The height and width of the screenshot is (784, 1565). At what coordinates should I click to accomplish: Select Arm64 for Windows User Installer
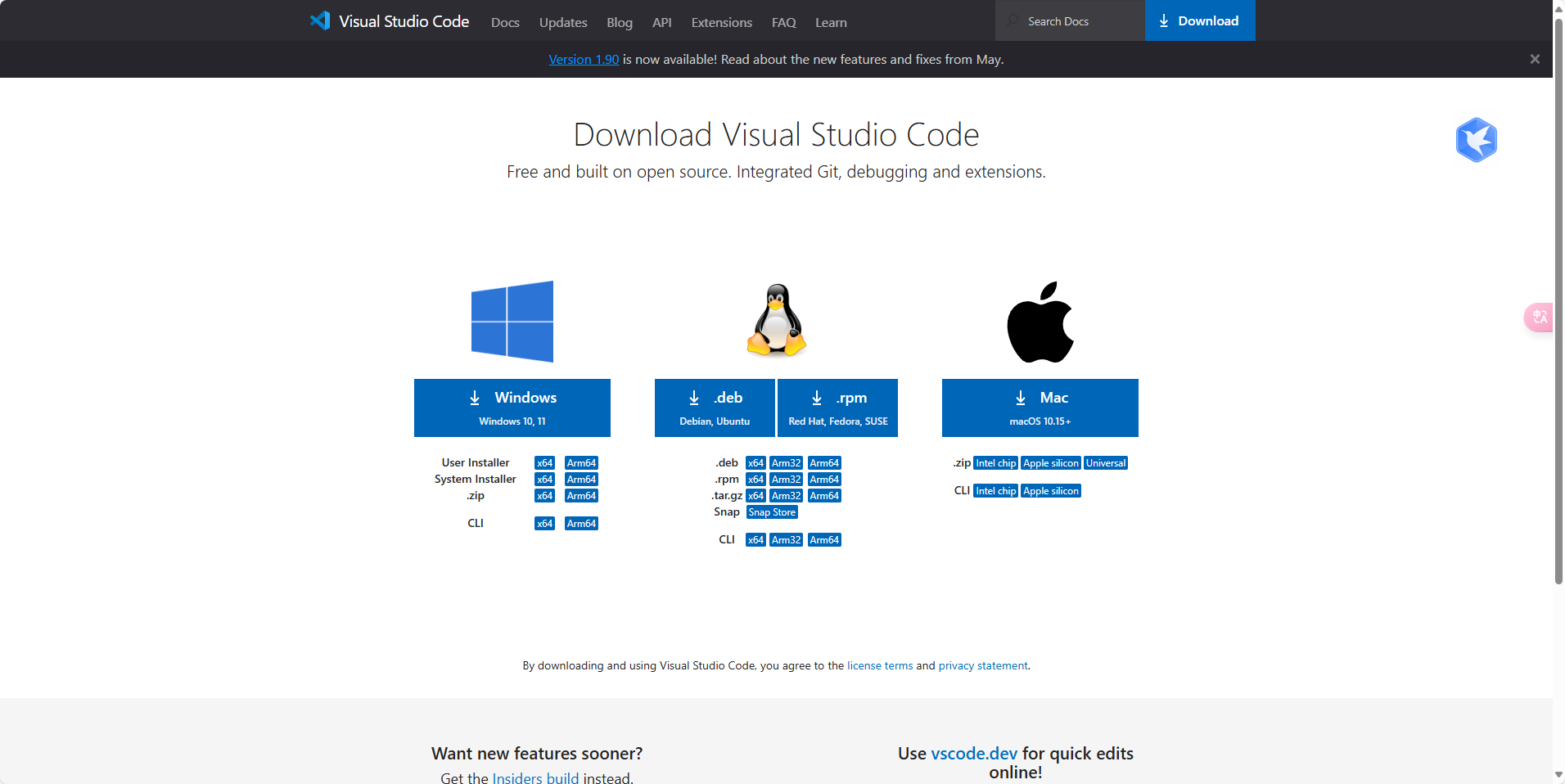(581, 463)
